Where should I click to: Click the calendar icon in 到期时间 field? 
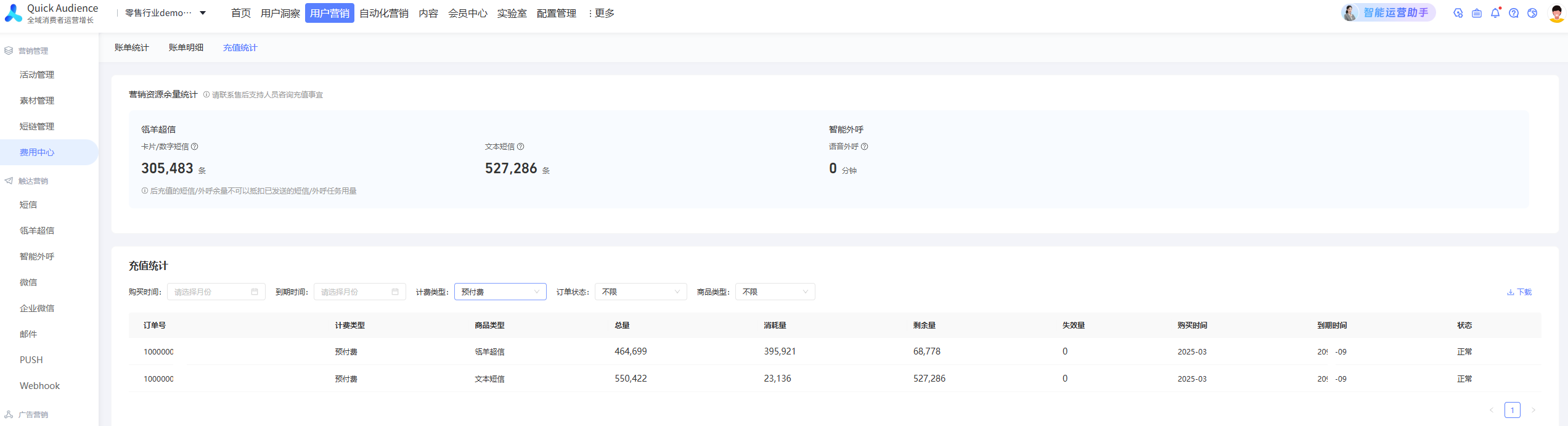pyautogui.click(x=395, y=292)
